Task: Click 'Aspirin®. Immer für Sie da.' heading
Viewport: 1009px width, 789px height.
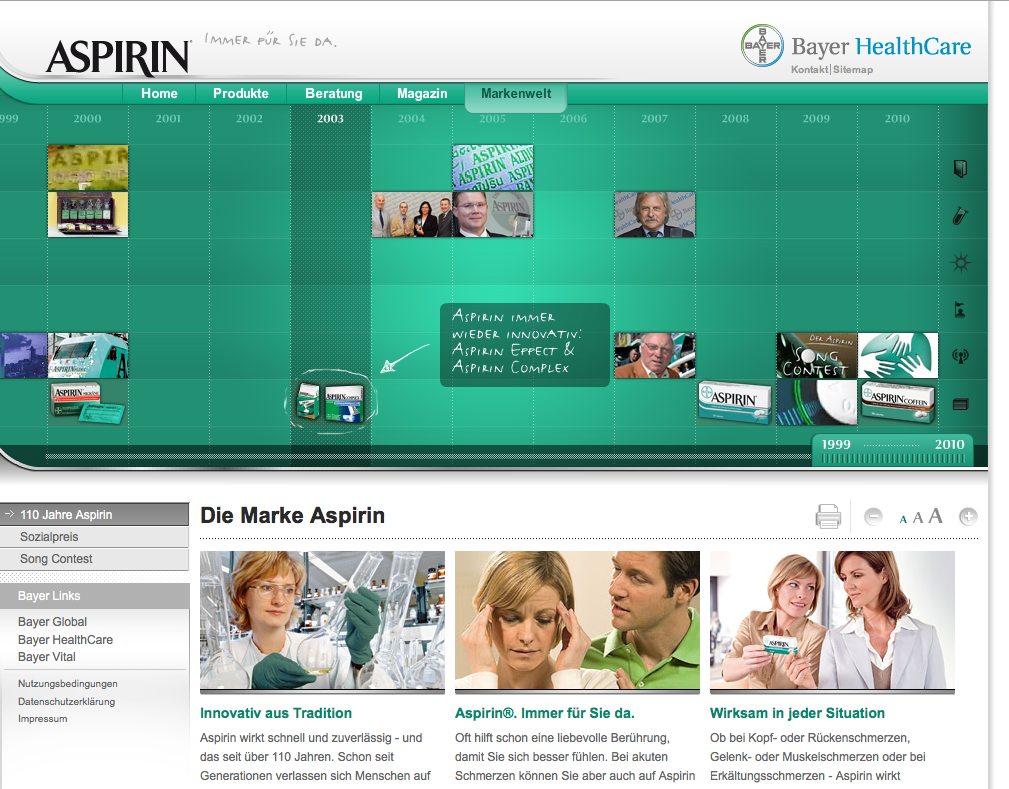Action: (544, 713)
